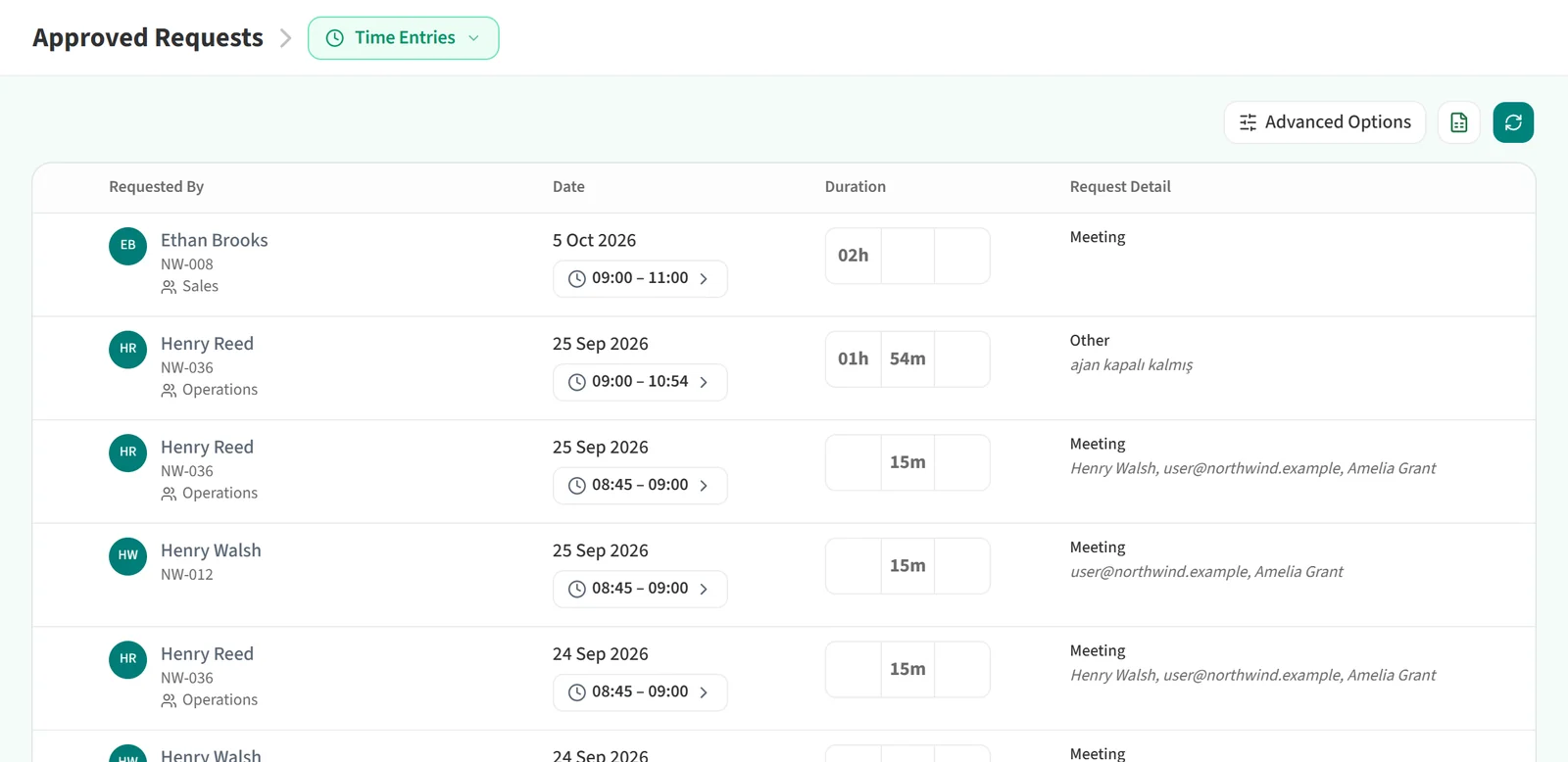Select the Requested By column header

coord(157,187)
